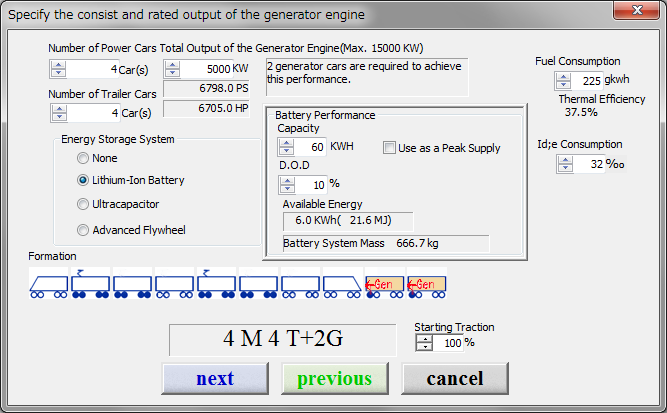This screenshot has height=413, width=667.
Task: Click the cancel button
Action: (x=455, y=379)
